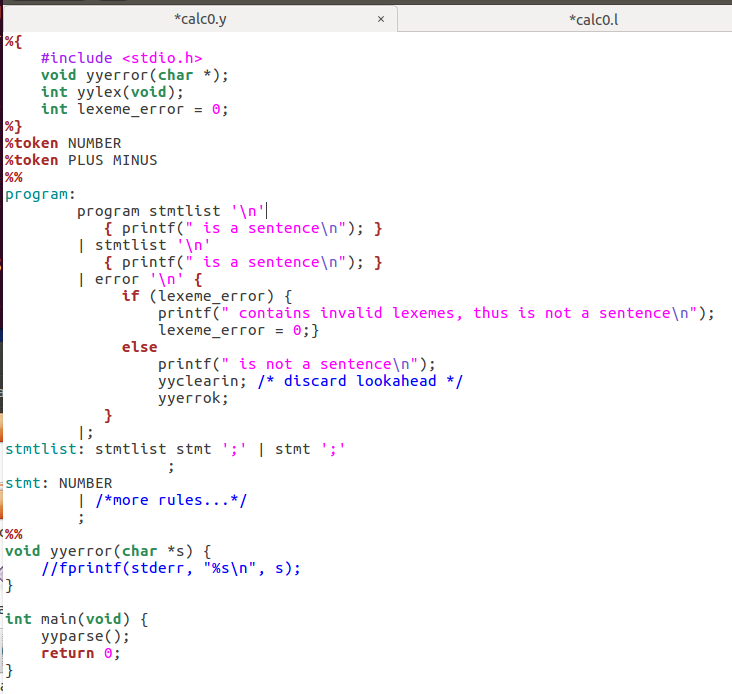Click the '/* discard lookahead */' comment
732x694 pixels.
pos(360,381)
